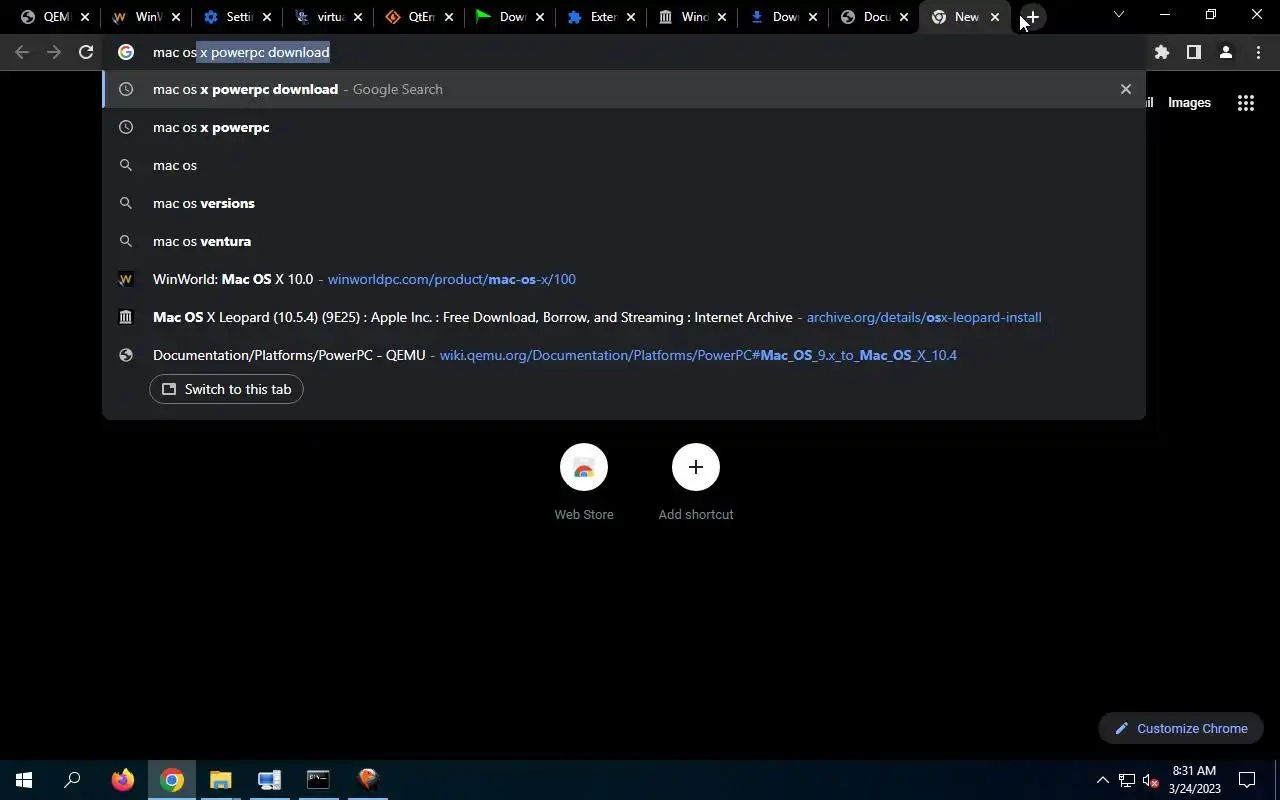Select suggestion 'mac os x powerpc download'
Screen dimensions: 1280x800
(624, 89)
